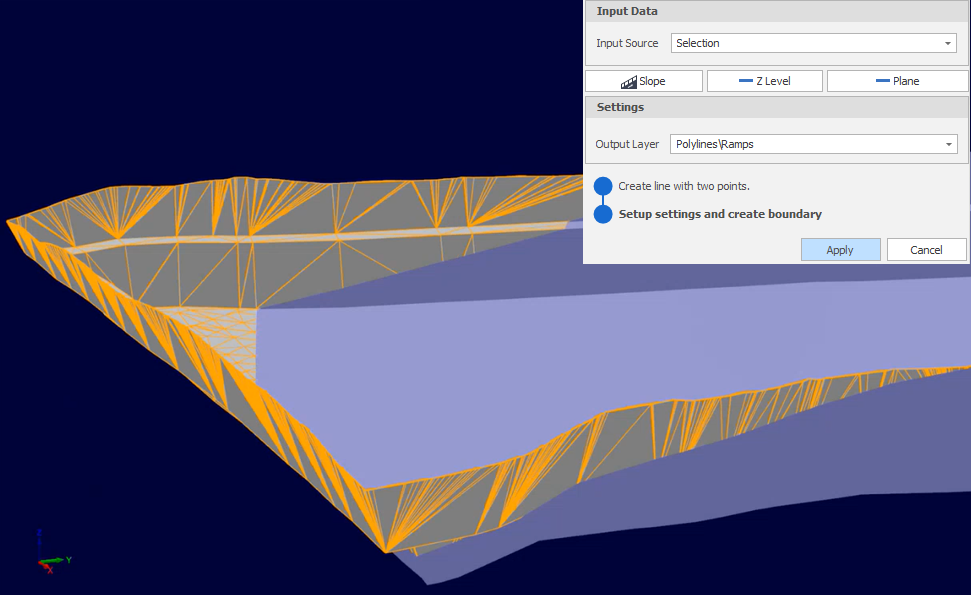This screenshot has width=971, height=595.
Task: Select the 'Create line with two points' step
Action: coord(684,186)
